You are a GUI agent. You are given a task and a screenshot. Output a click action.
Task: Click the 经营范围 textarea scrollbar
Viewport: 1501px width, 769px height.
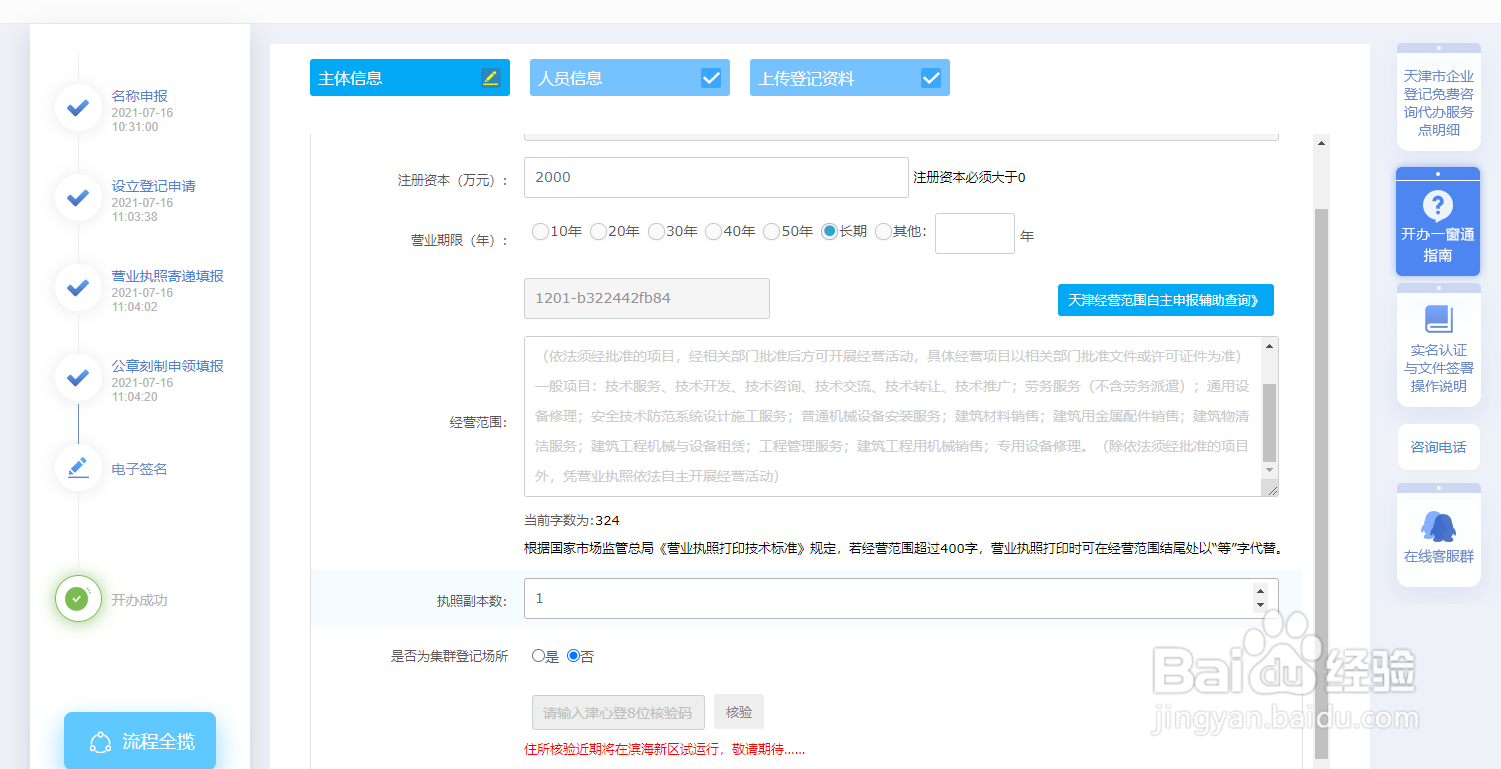(x=1268, y=417)
